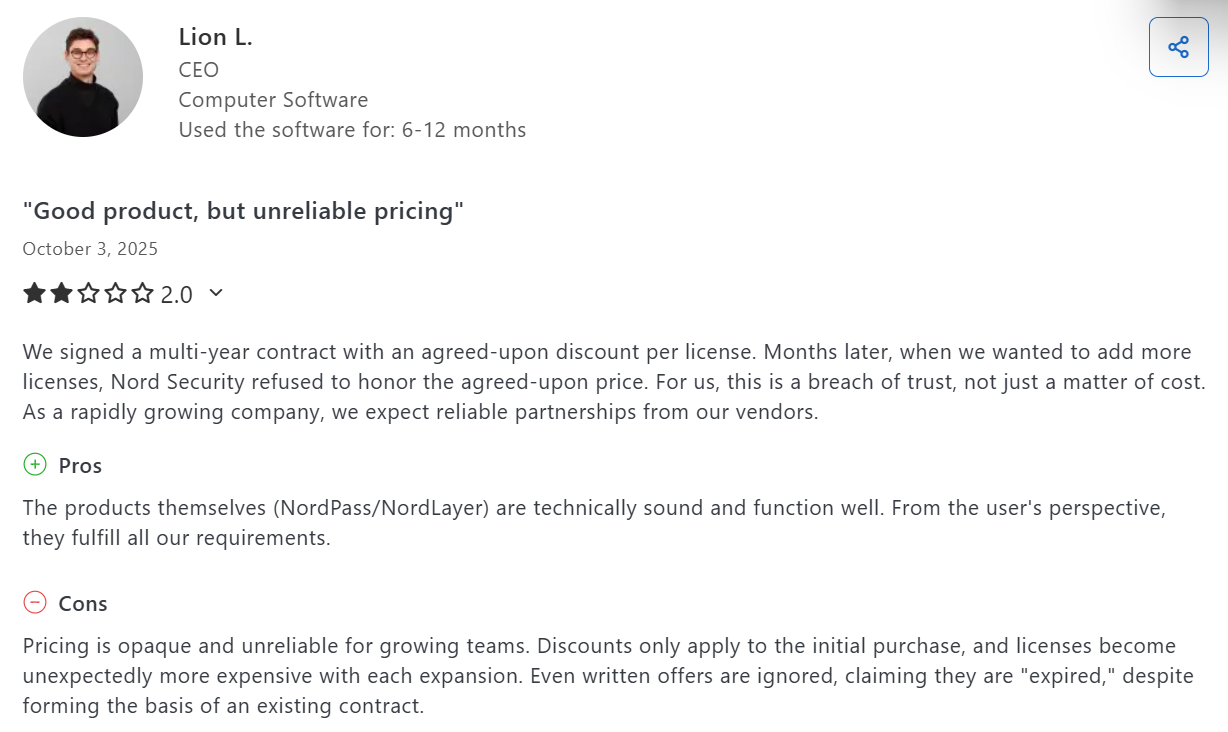Image resolution: width=1228 pixels, height=732 pixels.
Task: Click the red minus Cons icon
Action: (35, 602)
